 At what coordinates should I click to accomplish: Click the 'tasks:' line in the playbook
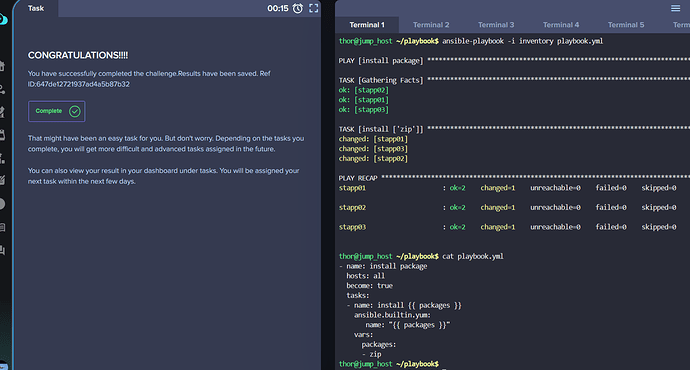(358, 296)
